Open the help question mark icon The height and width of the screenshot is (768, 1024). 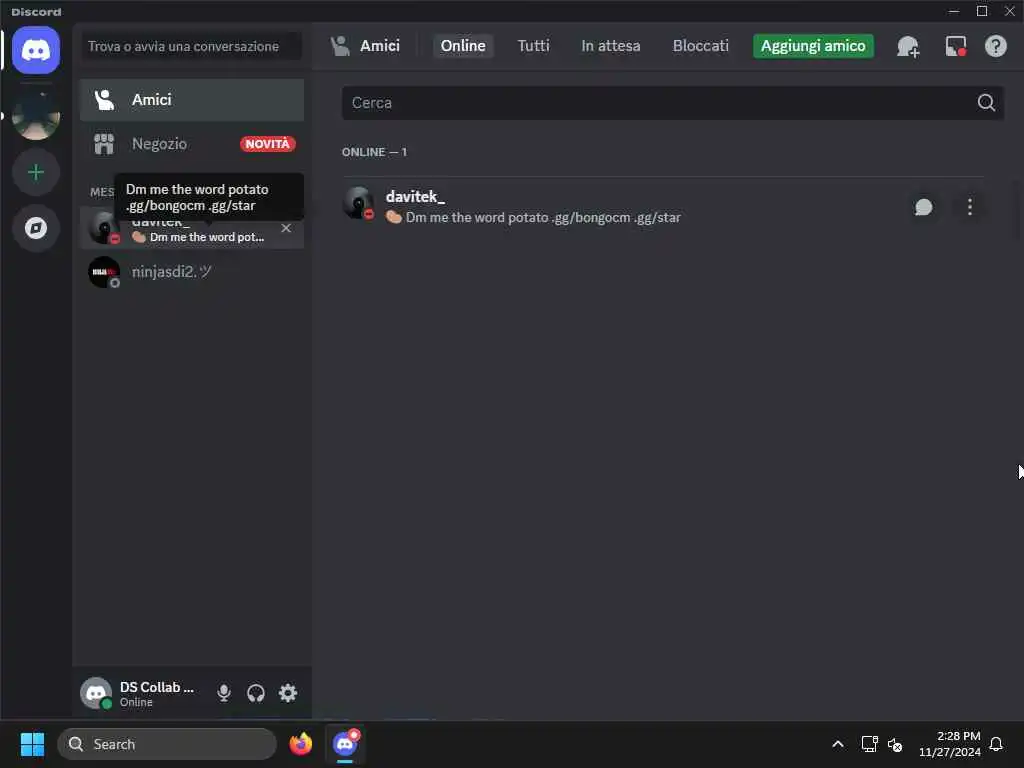[x=995, y=46]
